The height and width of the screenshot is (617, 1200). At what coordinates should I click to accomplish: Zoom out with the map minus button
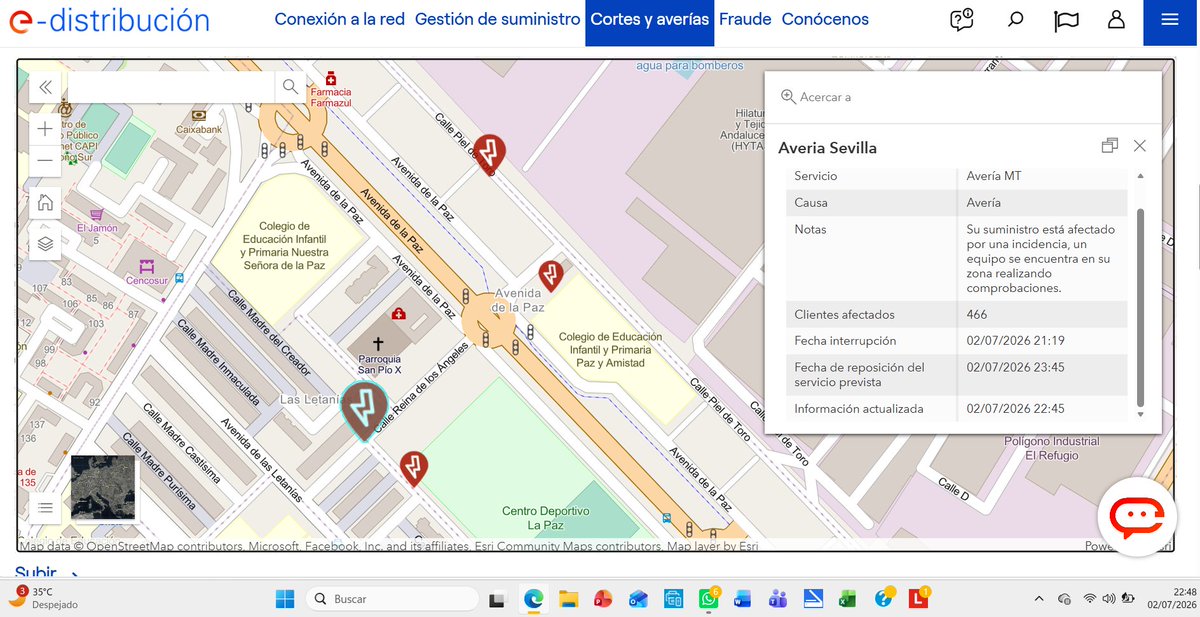pos(45,160)
